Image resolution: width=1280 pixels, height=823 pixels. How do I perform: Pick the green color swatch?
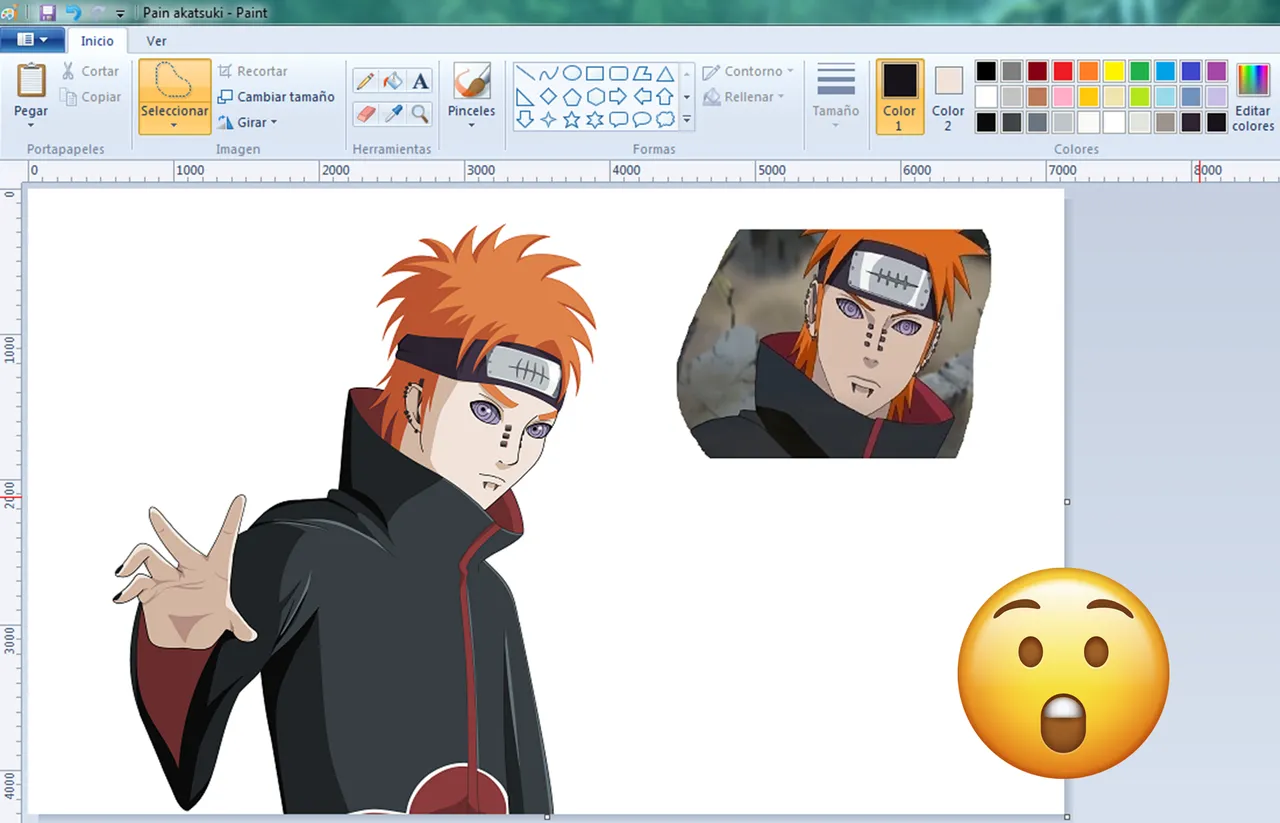[1139, 71]
